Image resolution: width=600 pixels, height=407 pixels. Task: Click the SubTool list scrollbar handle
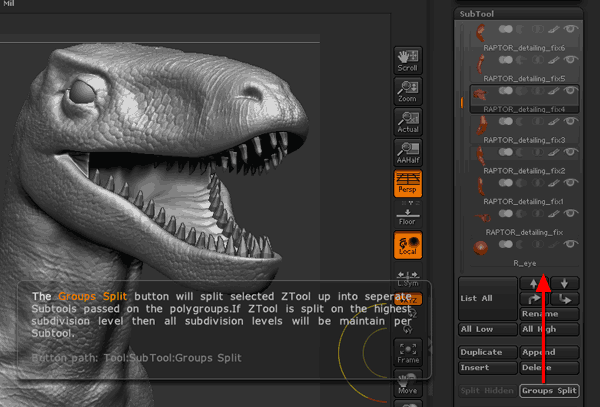tap(462, 102)
